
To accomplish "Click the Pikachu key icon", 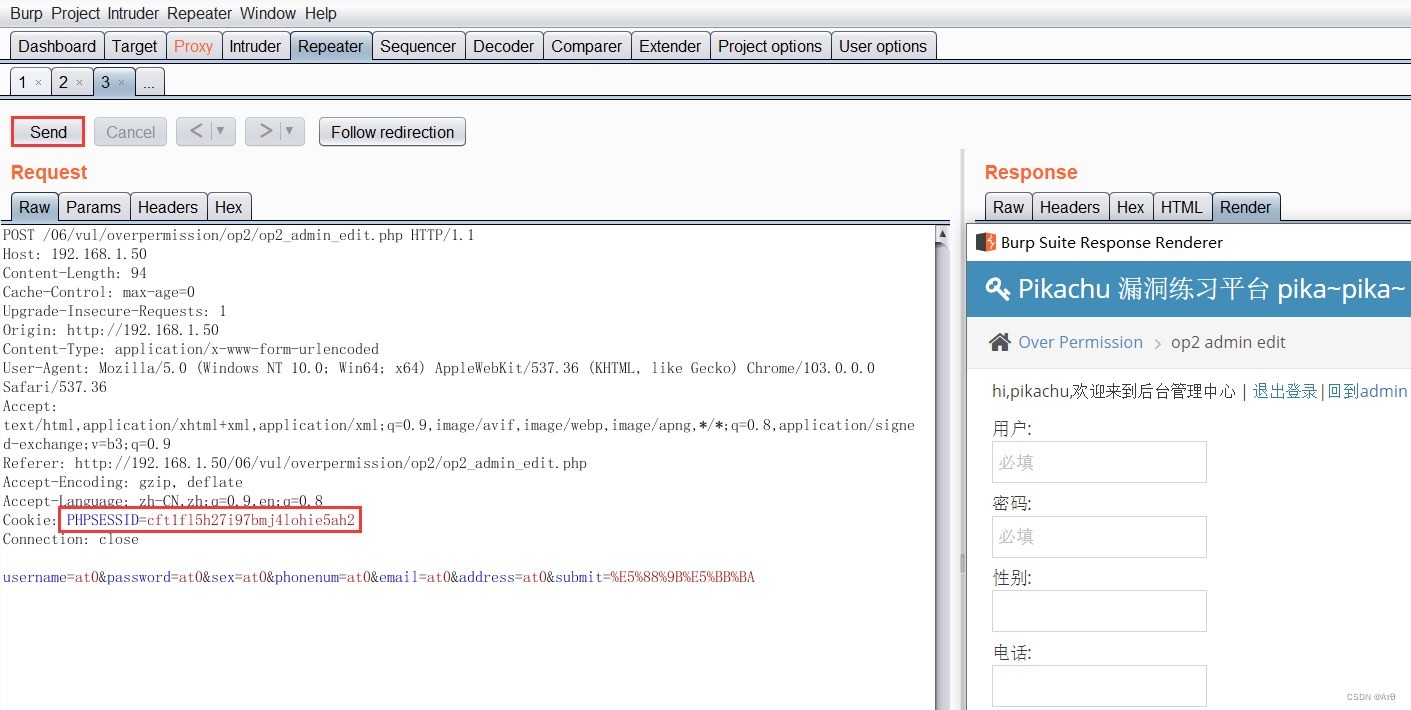I will pyautogui.click(x=997, y=290).
